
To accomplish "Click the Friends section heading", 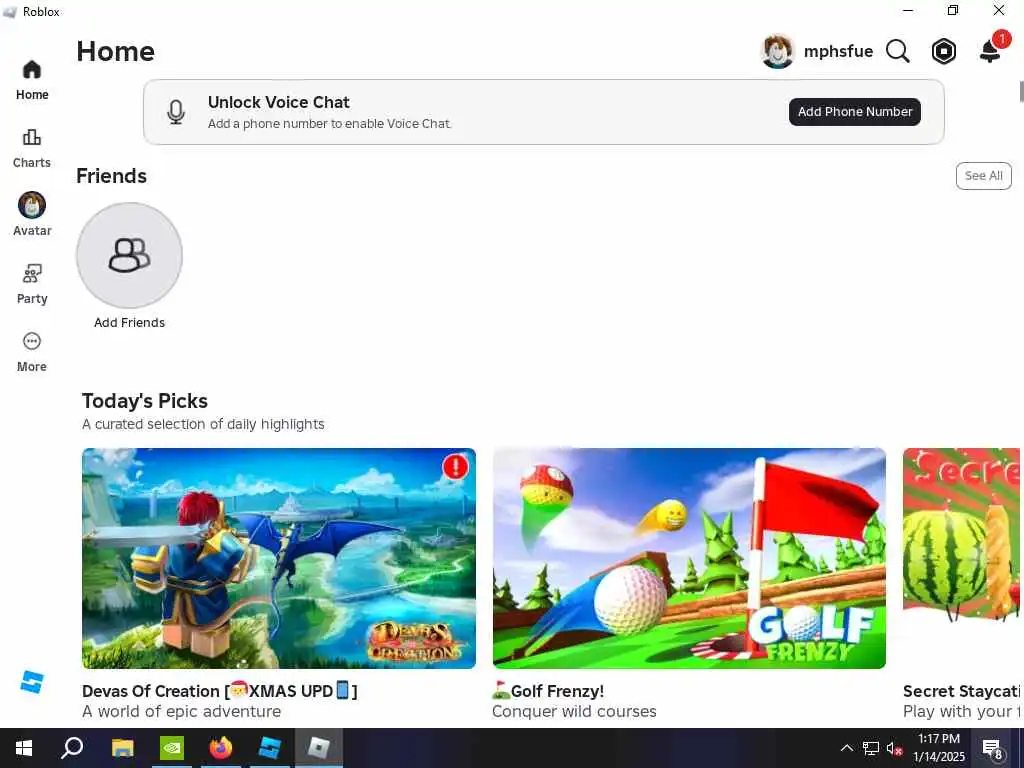I will [x=112, y=176].
